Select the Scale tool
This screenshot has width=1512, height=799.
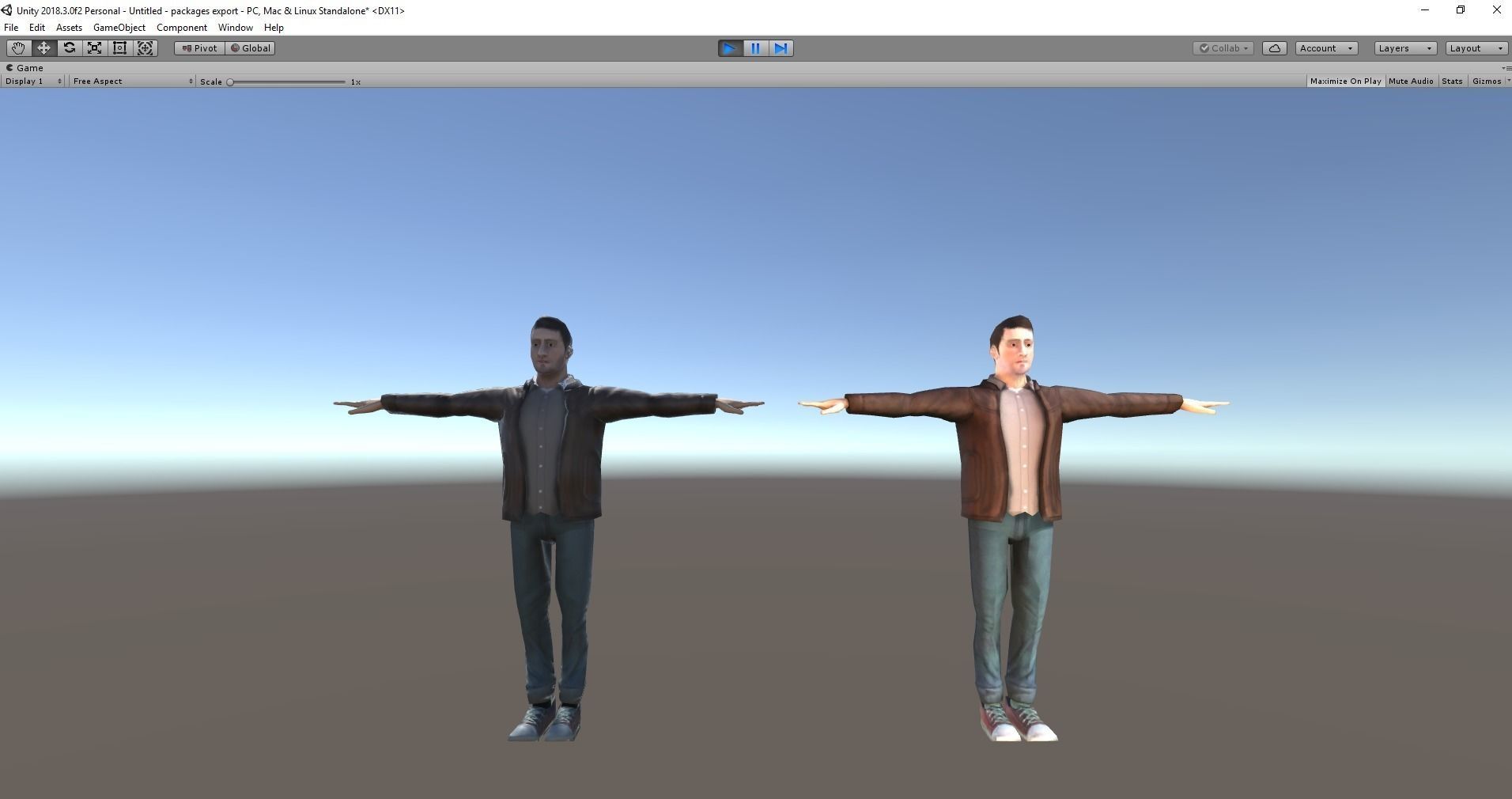(94, 47)
